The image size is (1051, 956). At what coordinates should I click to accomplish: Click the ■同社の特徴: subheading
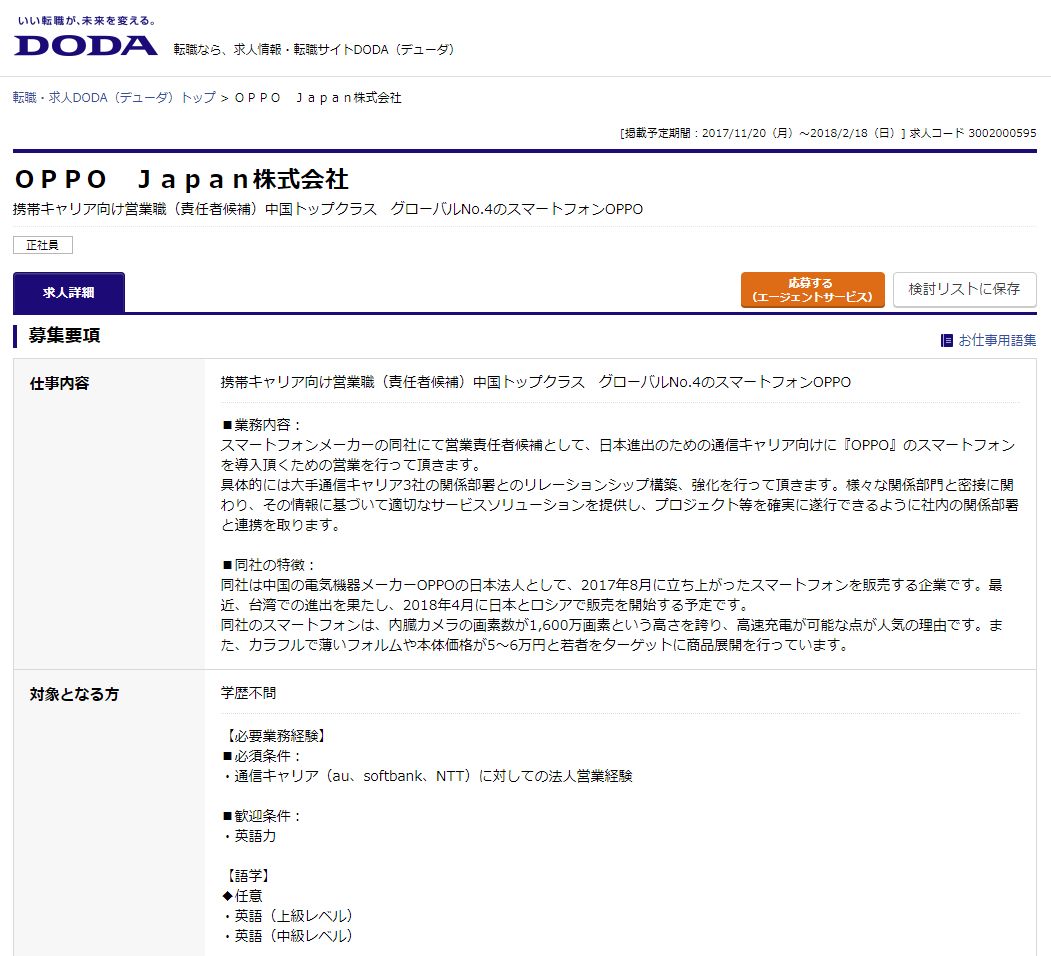pyautogui.click(x=268, y=565)
